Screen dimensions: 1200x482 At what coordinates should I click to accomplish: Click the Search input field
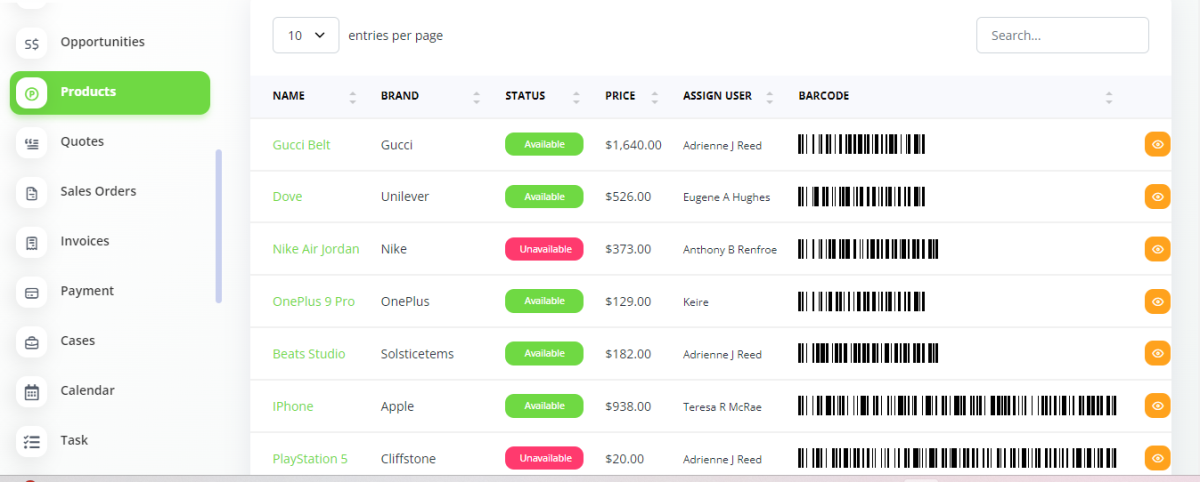pos(1062,35)
